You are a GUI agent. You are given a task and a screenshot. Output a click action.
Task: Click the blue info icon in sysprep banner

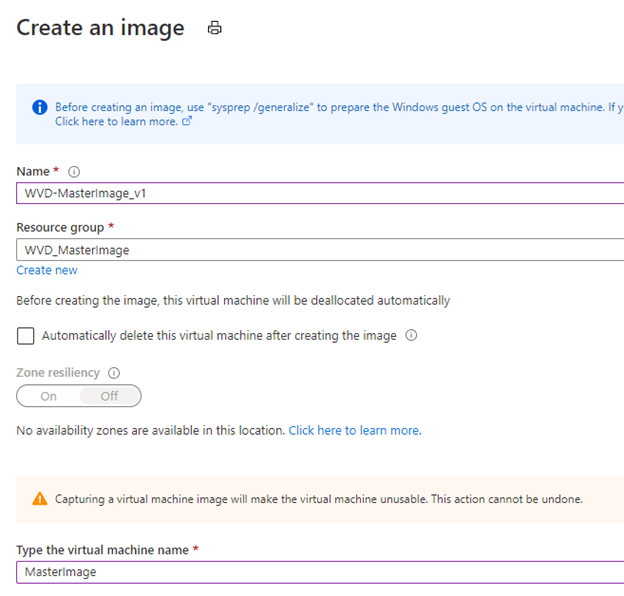click(x=40, y=107)
